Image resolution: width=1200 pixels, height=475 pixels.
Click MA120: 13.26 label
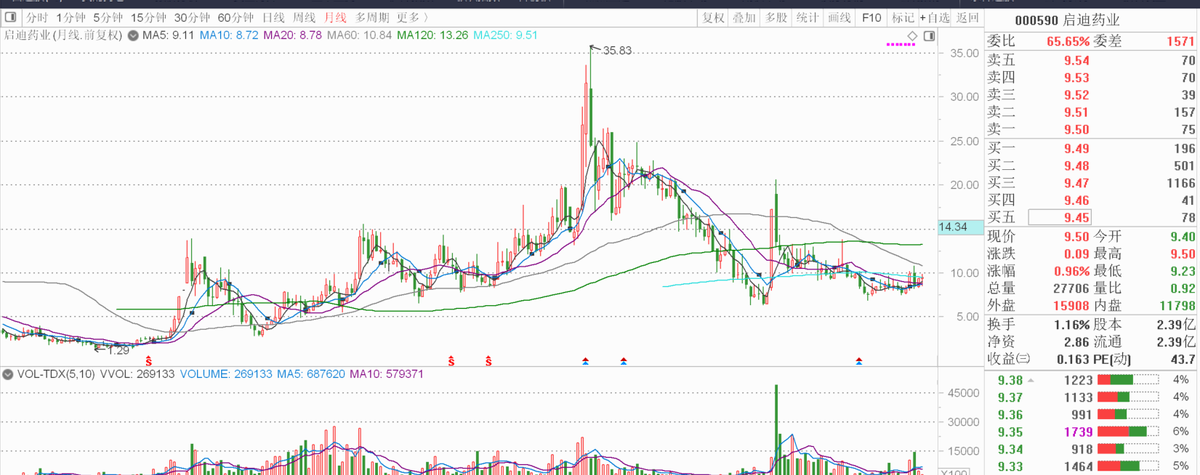432,35
